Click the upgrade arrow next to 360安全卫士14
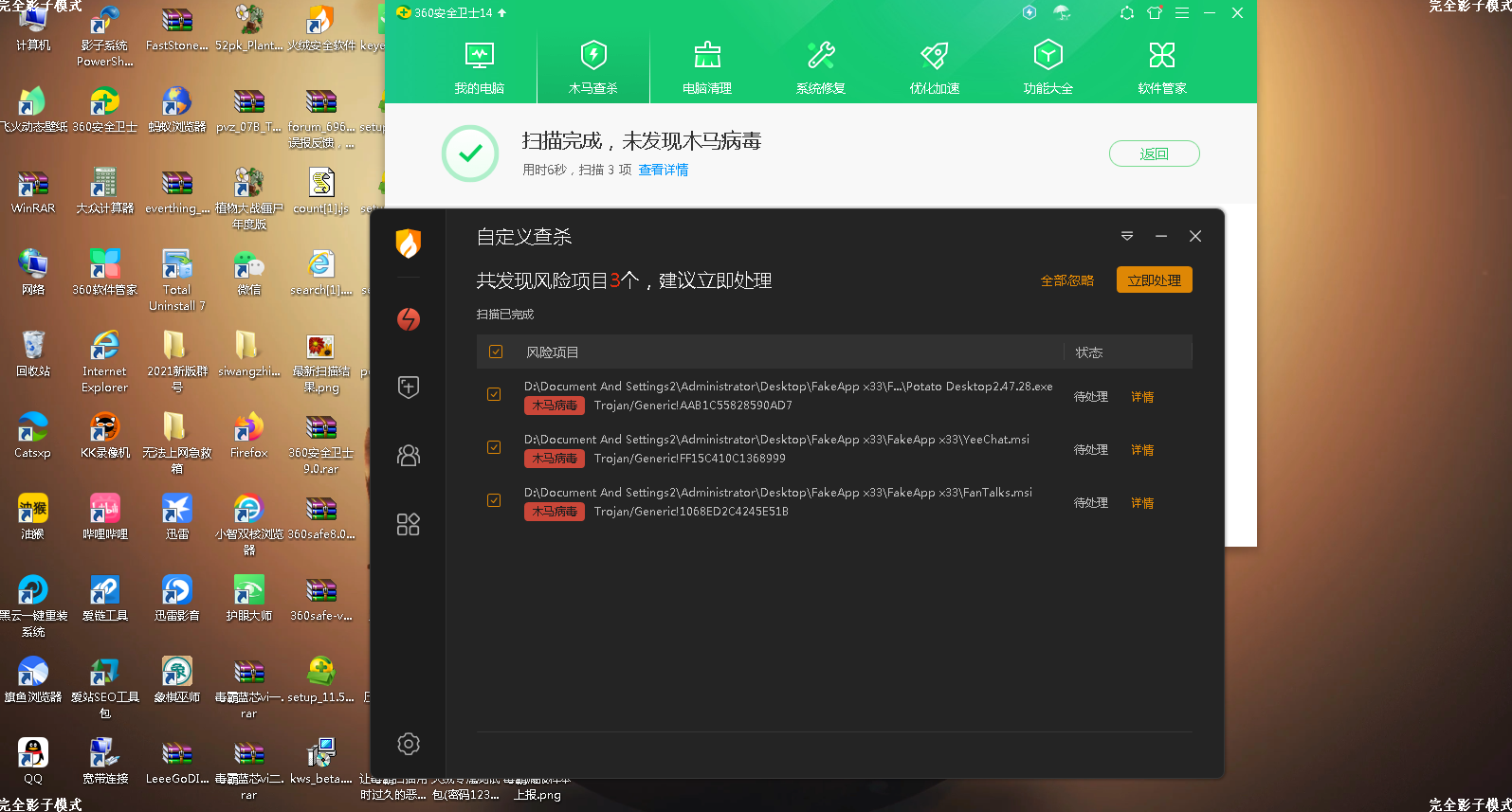The height and width of the screenshot is (812, 1512). (x=501, y=13)
